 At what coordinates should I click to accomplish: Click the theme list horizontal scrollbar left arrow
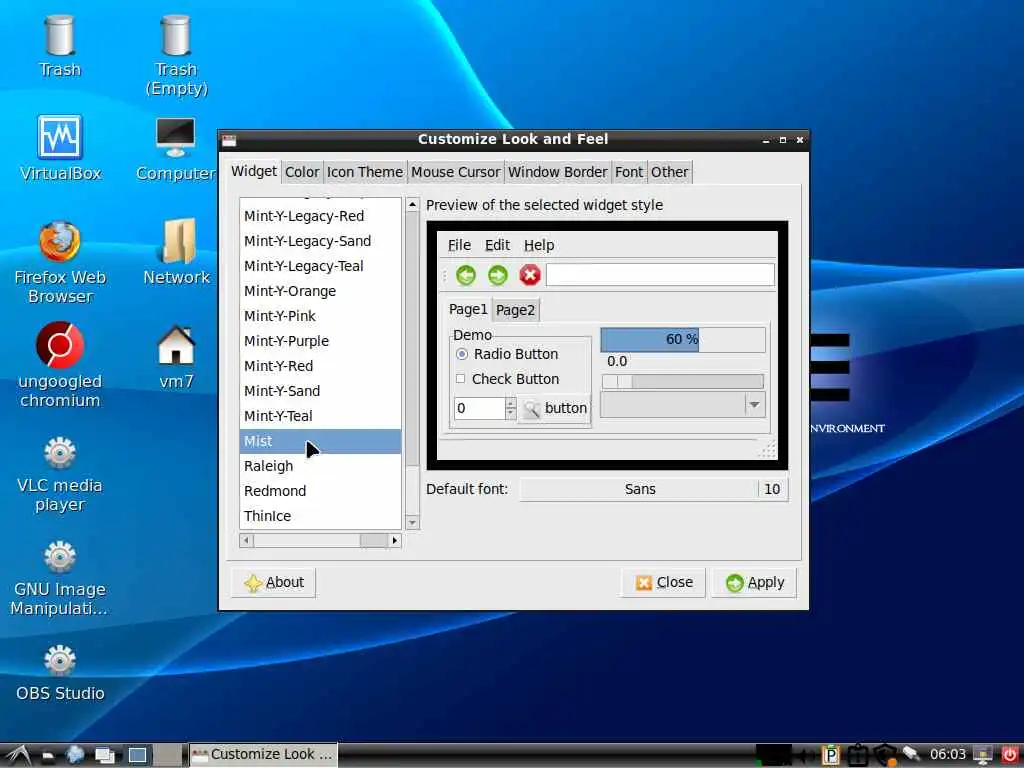(247, 541)
